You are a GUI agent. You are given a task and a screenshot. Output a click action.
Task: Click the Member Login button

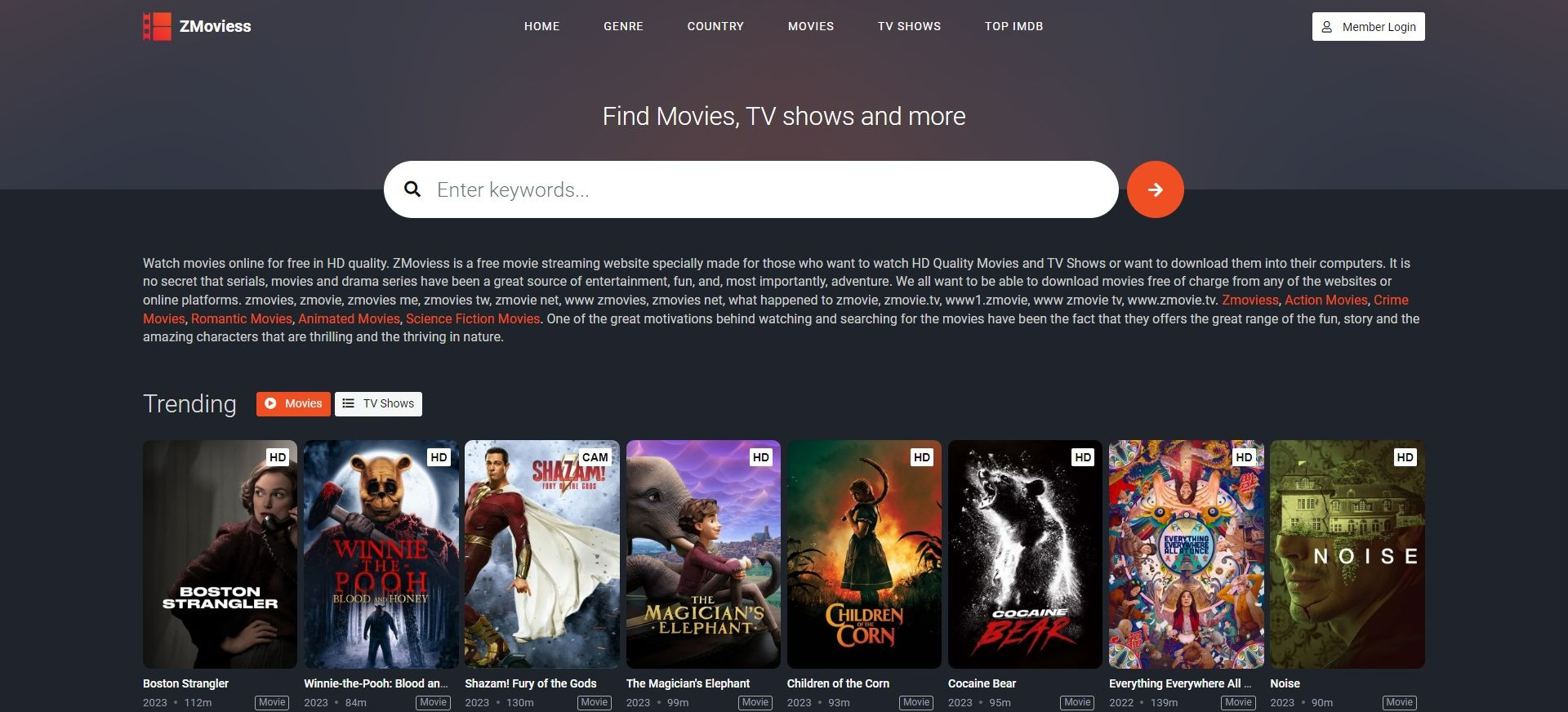(1368, 26)
